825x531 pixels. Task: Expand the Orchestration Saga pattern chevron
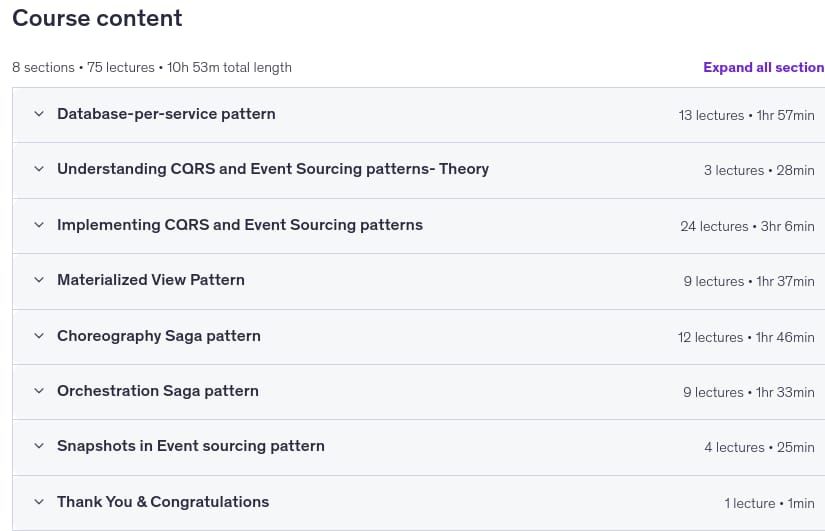pyautogui.click(x=39, y=391)
